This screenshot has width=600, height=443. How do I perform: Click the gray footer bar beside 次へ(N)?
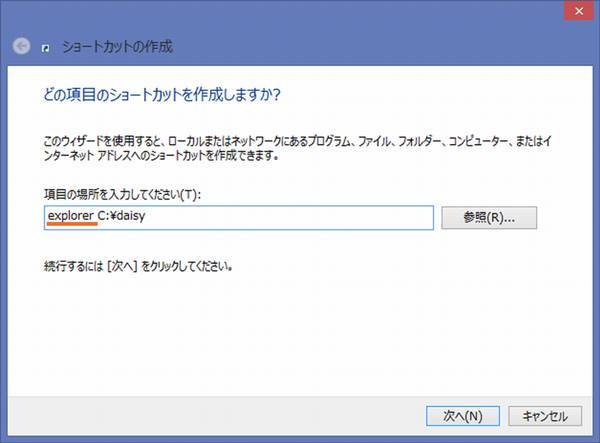(x=214, y=416)
